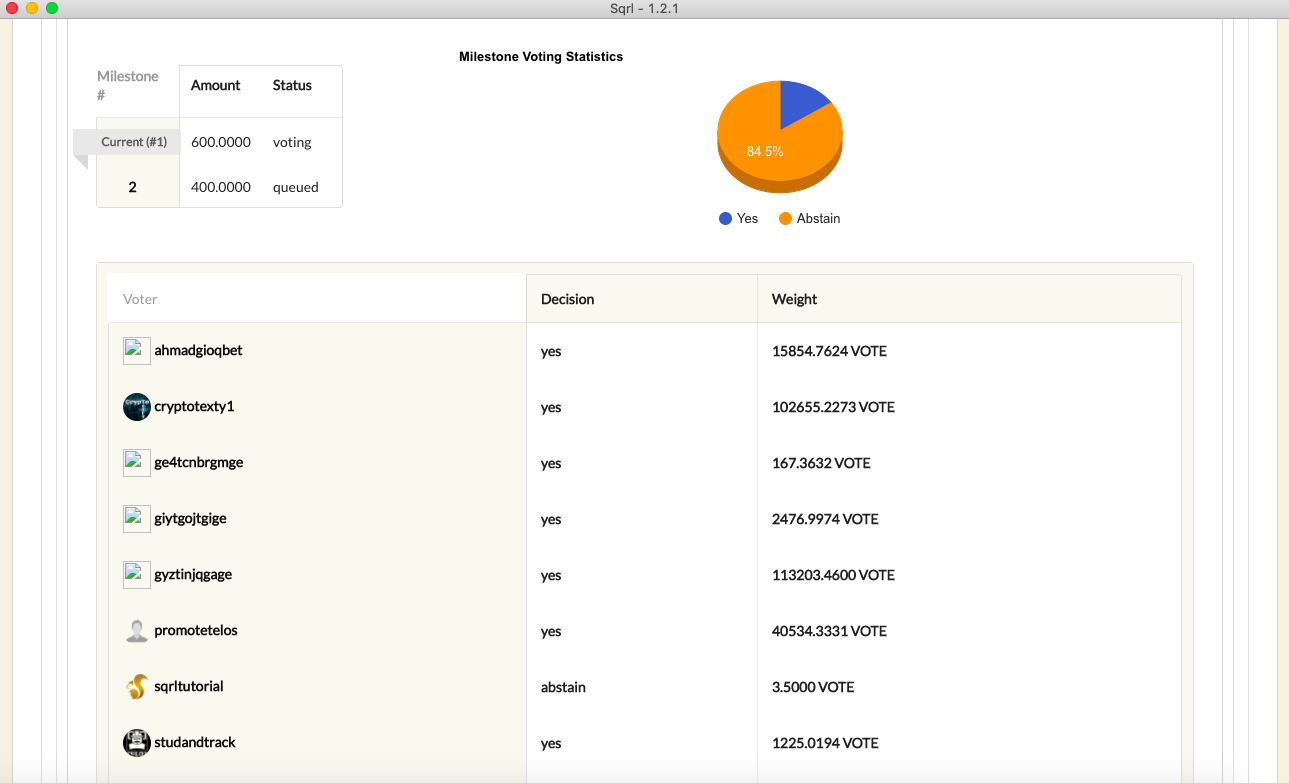
Task: Click weight 102655.2273 VOTE
Action: pyautogui.click(x=833, y=407)
